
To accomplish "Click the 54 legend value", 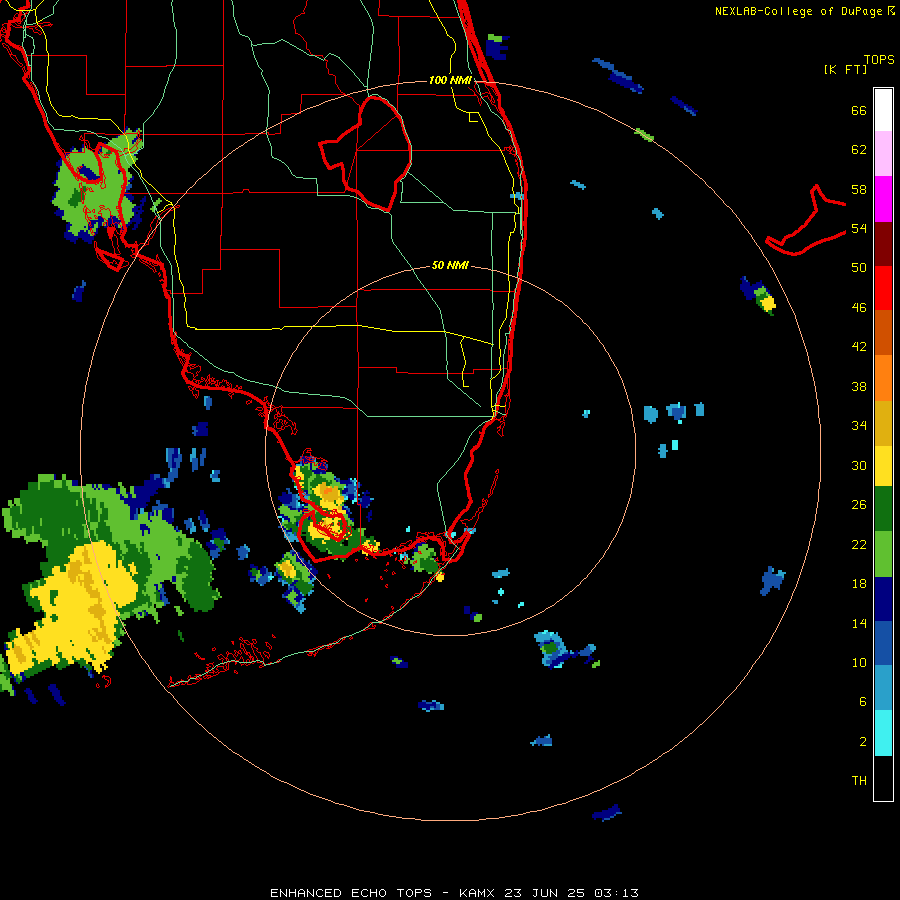I will (x=859, y=228).
